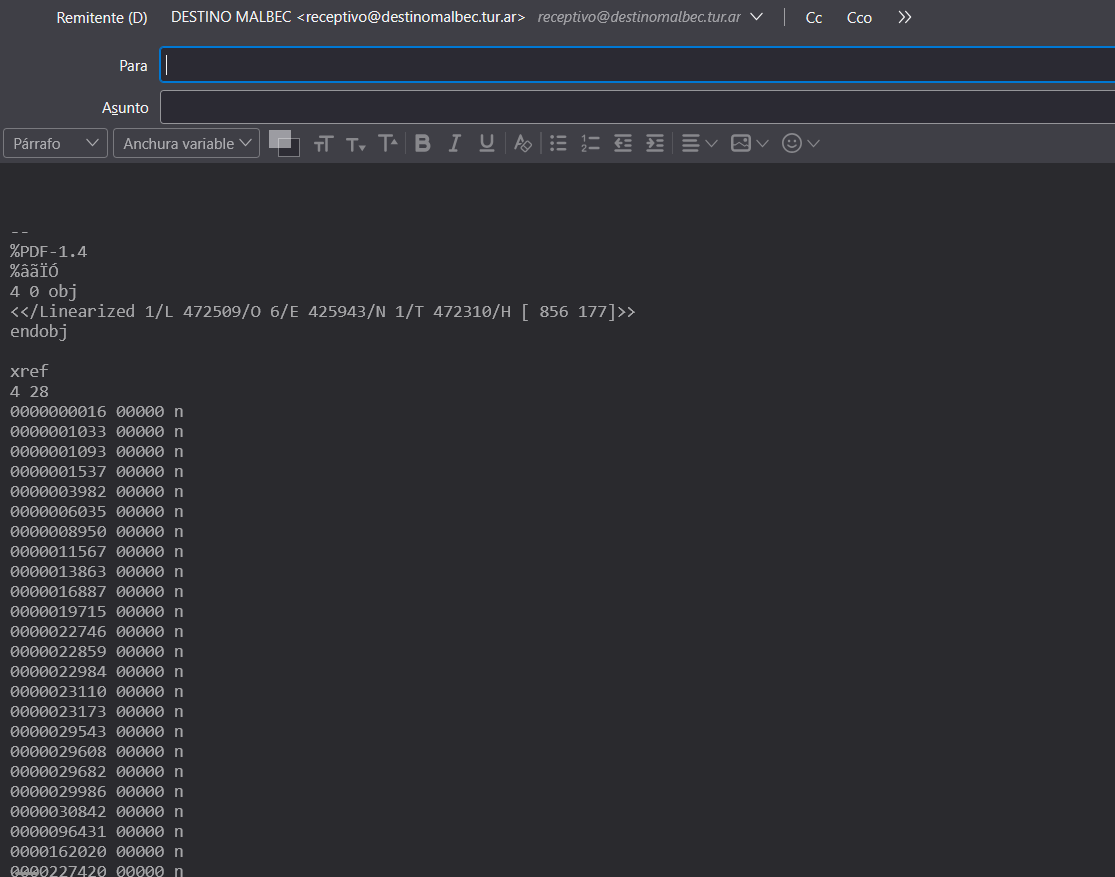Click the remove text formatting icon
This screenshot has height=877, width=1115.
click(x=522, y=143)
